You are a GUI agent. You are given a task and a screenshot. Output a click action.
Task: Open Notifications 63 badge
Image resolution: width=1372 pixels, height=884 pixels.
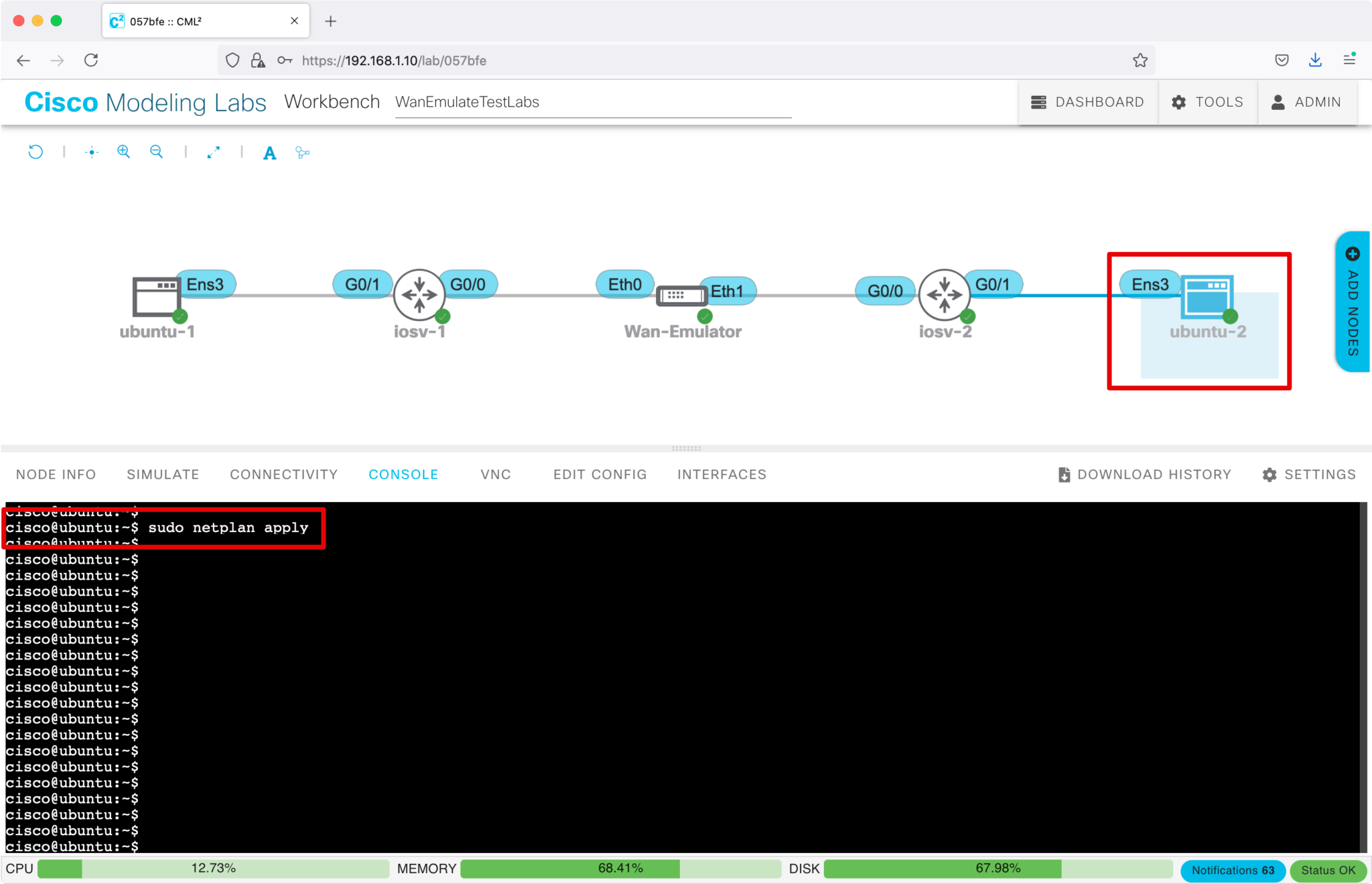(1232, 870)
